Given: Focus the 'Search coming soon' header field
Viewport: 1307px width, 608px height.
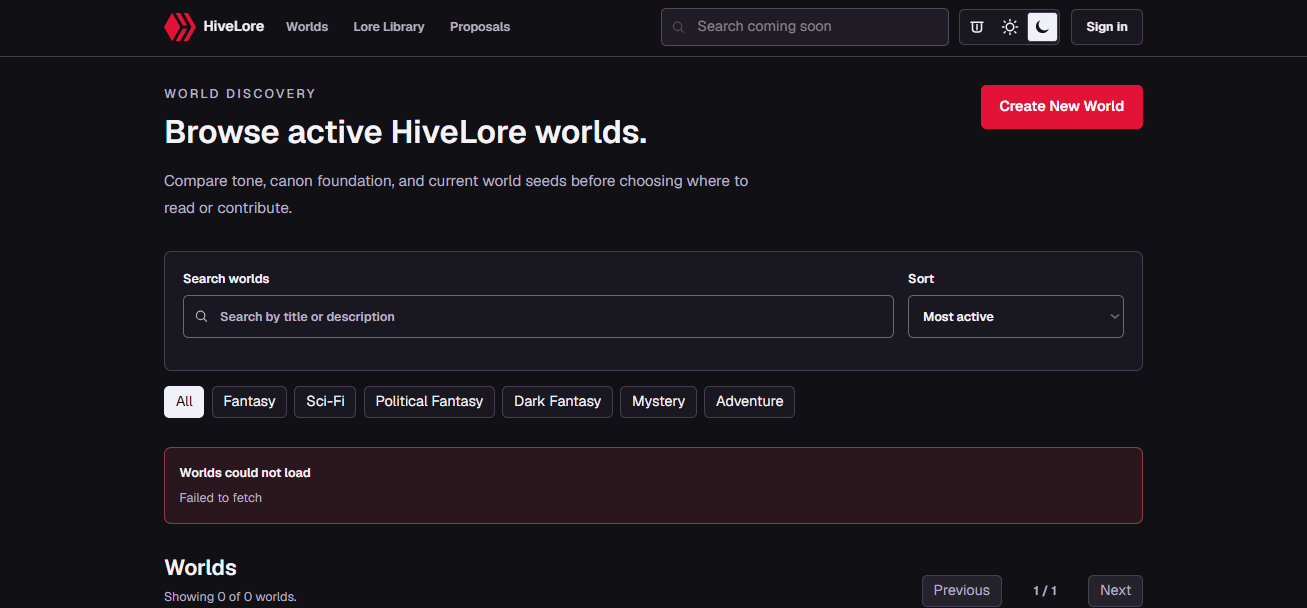Looking at the screenshot, I should [805, 27].
